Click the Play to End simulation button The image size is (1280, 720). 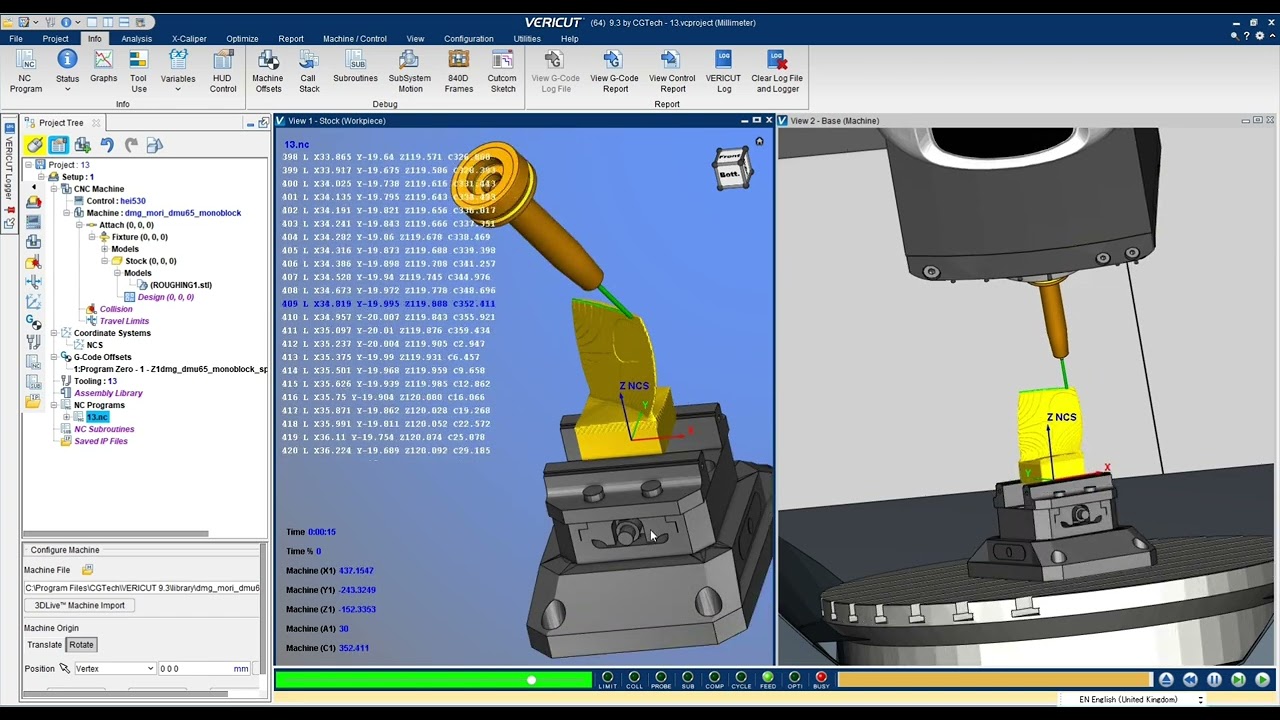(x=1262, y=680)
